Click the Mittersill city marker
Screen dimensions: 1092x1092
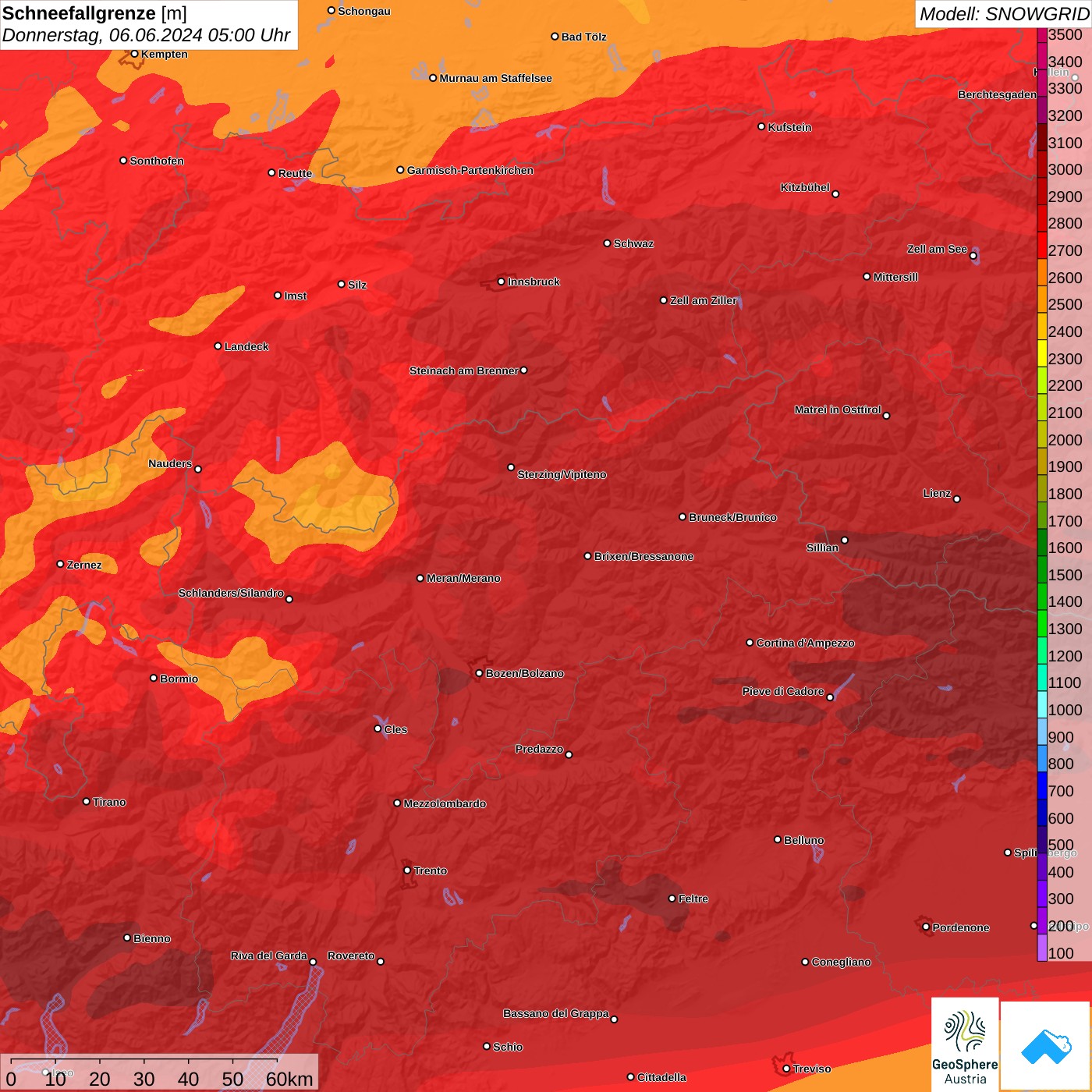867,276
